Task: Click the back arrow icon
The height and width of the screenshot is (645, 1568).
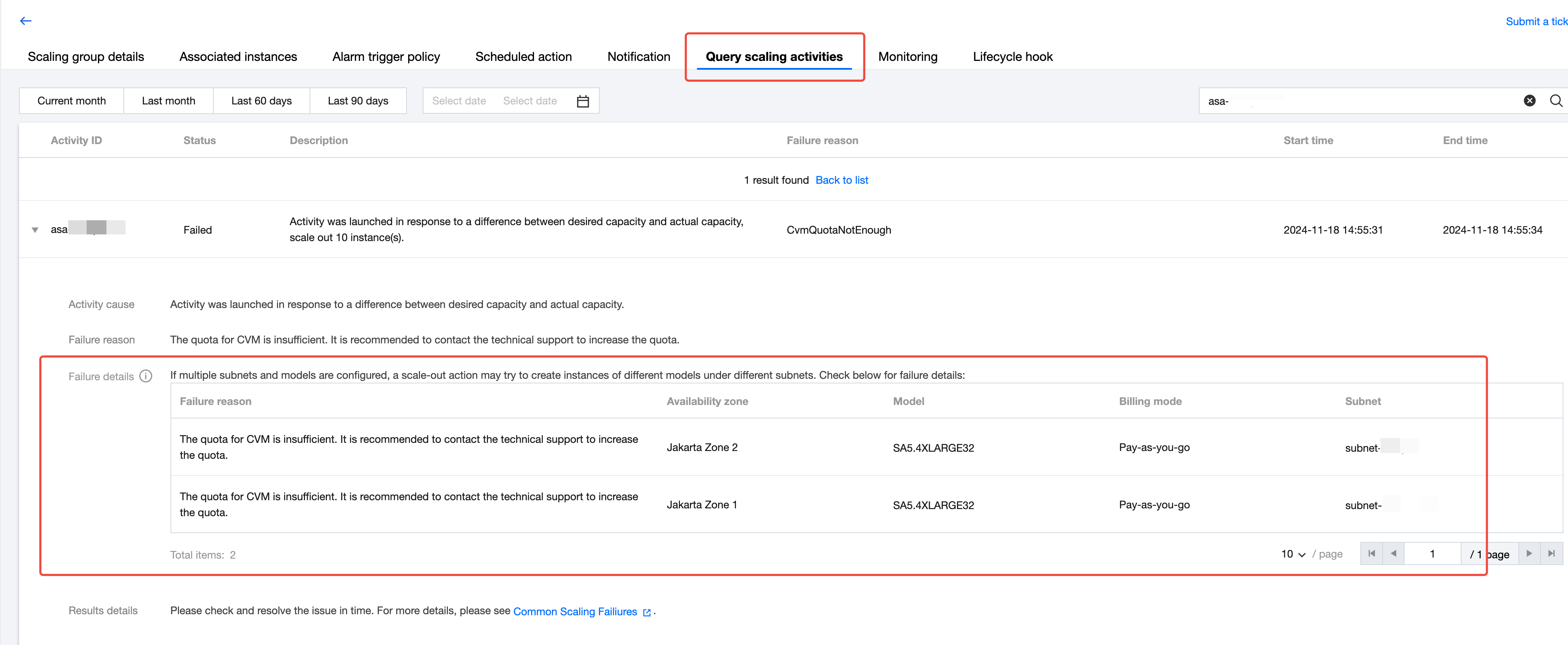Action: [25, 21]
